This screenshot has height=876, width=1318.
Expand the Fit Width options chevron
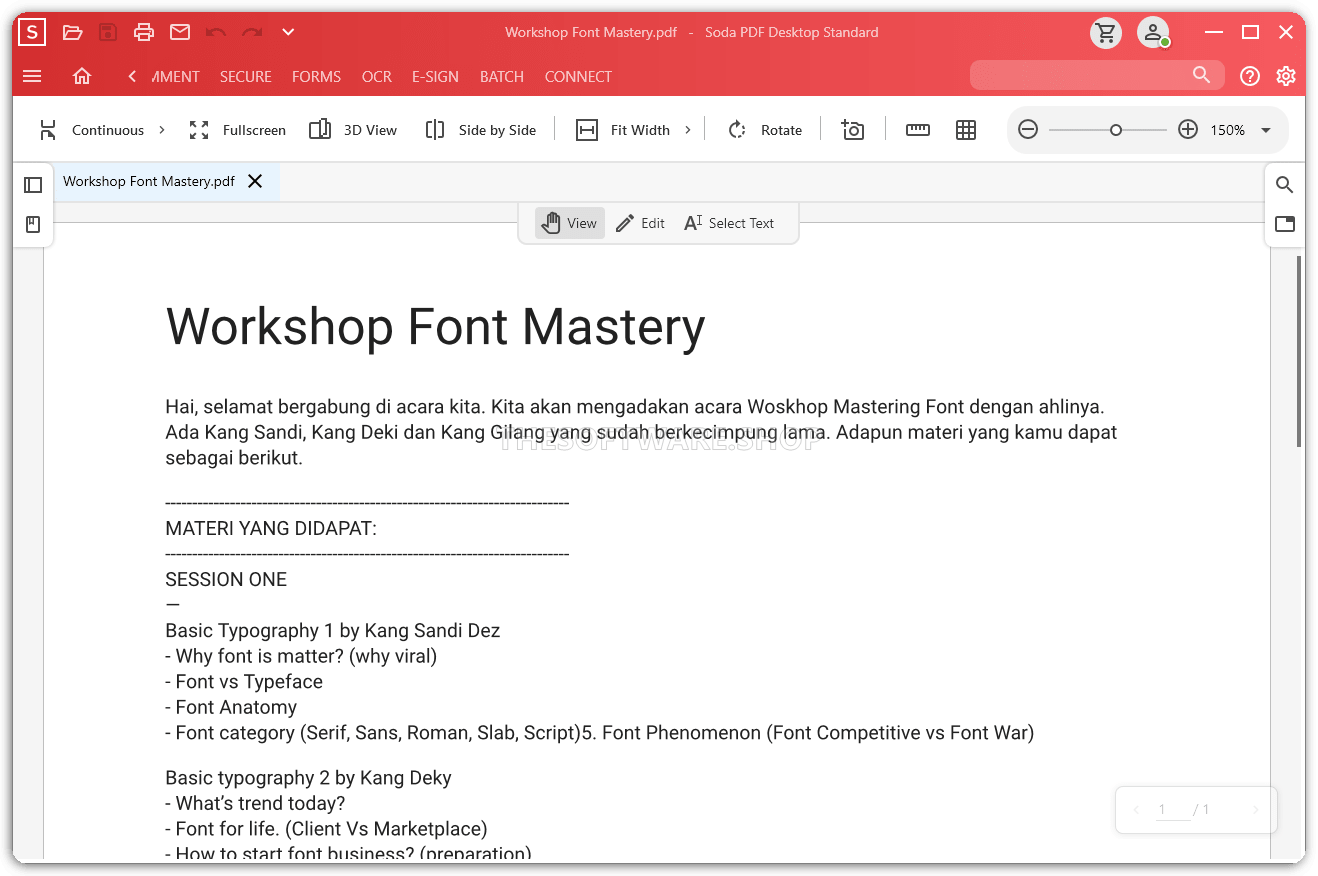click(x=688, y=130)
